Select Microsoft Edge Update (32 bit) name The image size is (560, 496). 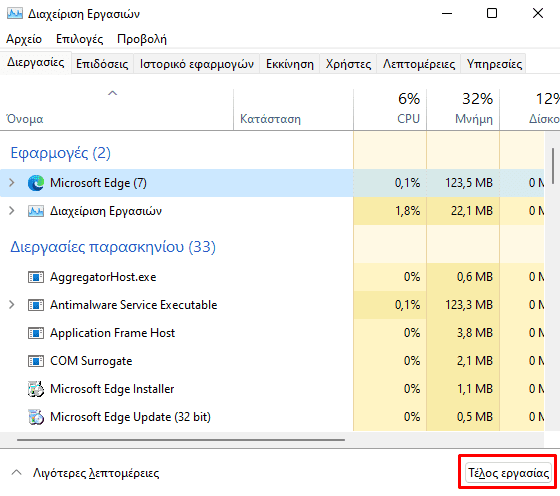130,417
